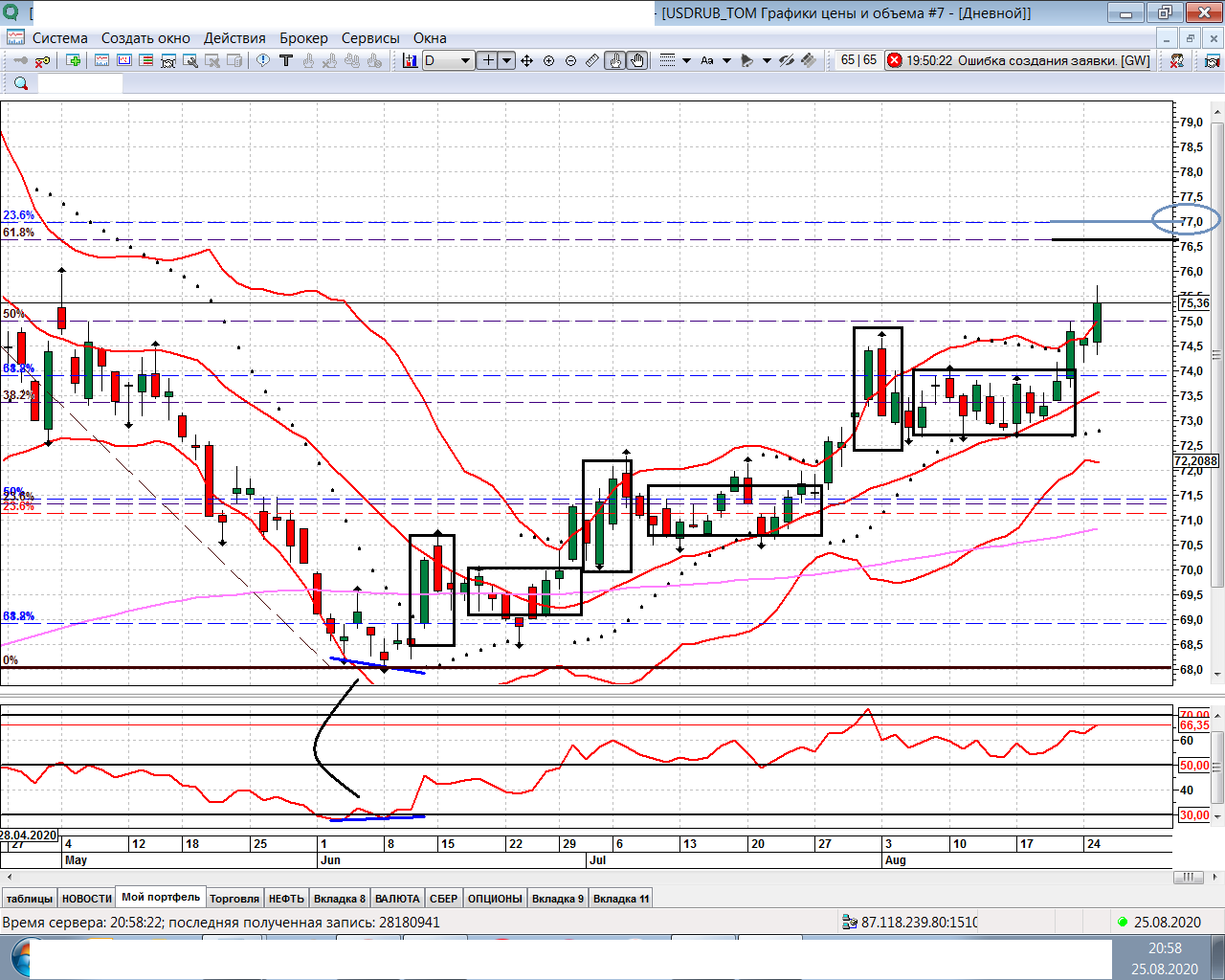1225x980 pixels.
Task: Expand the Aa font dropdown arrow
Action: click(726, 60)
